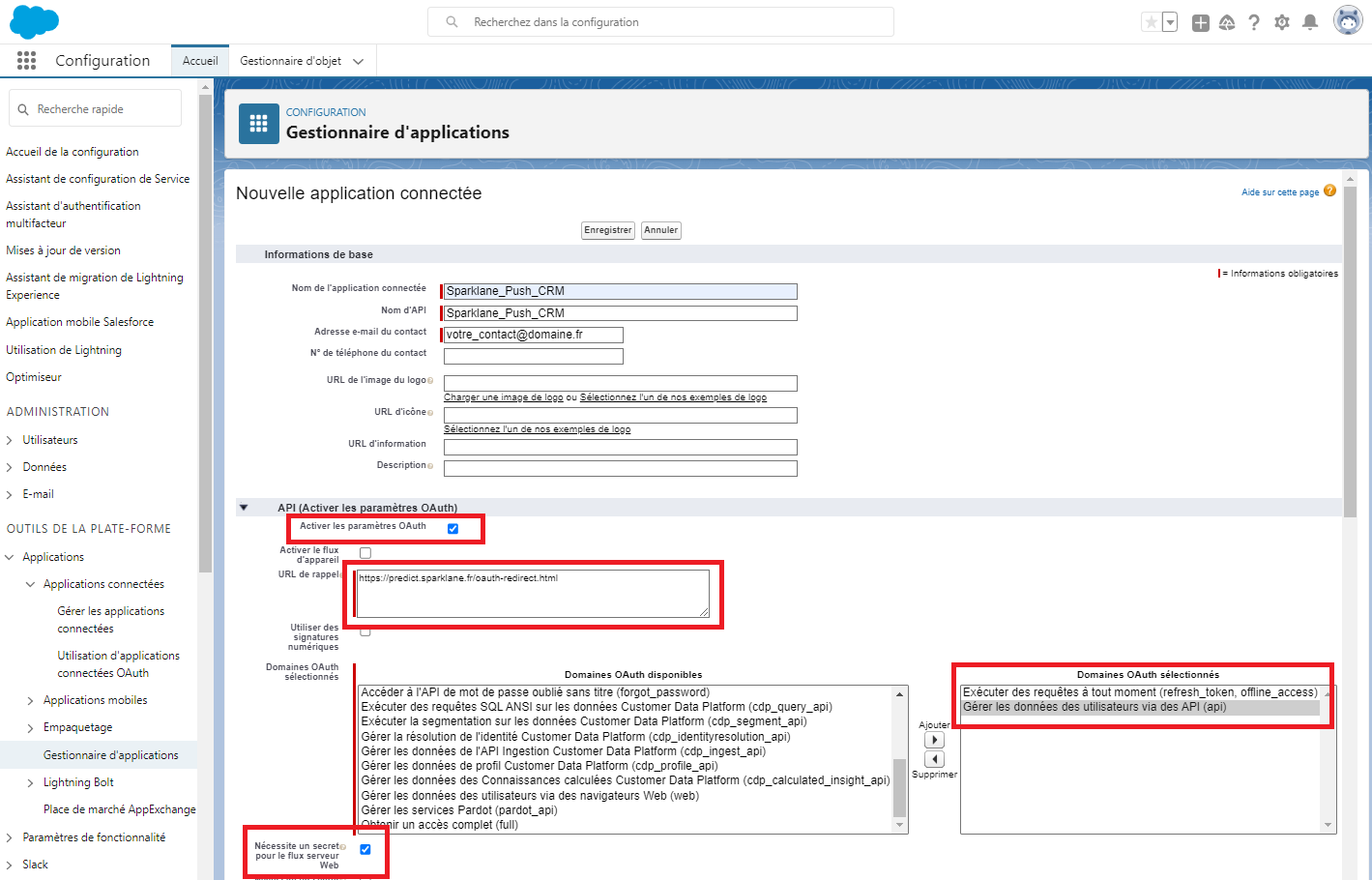Open the notifications bell icon
The image size is (1372, 880).
click(1310, 22)
